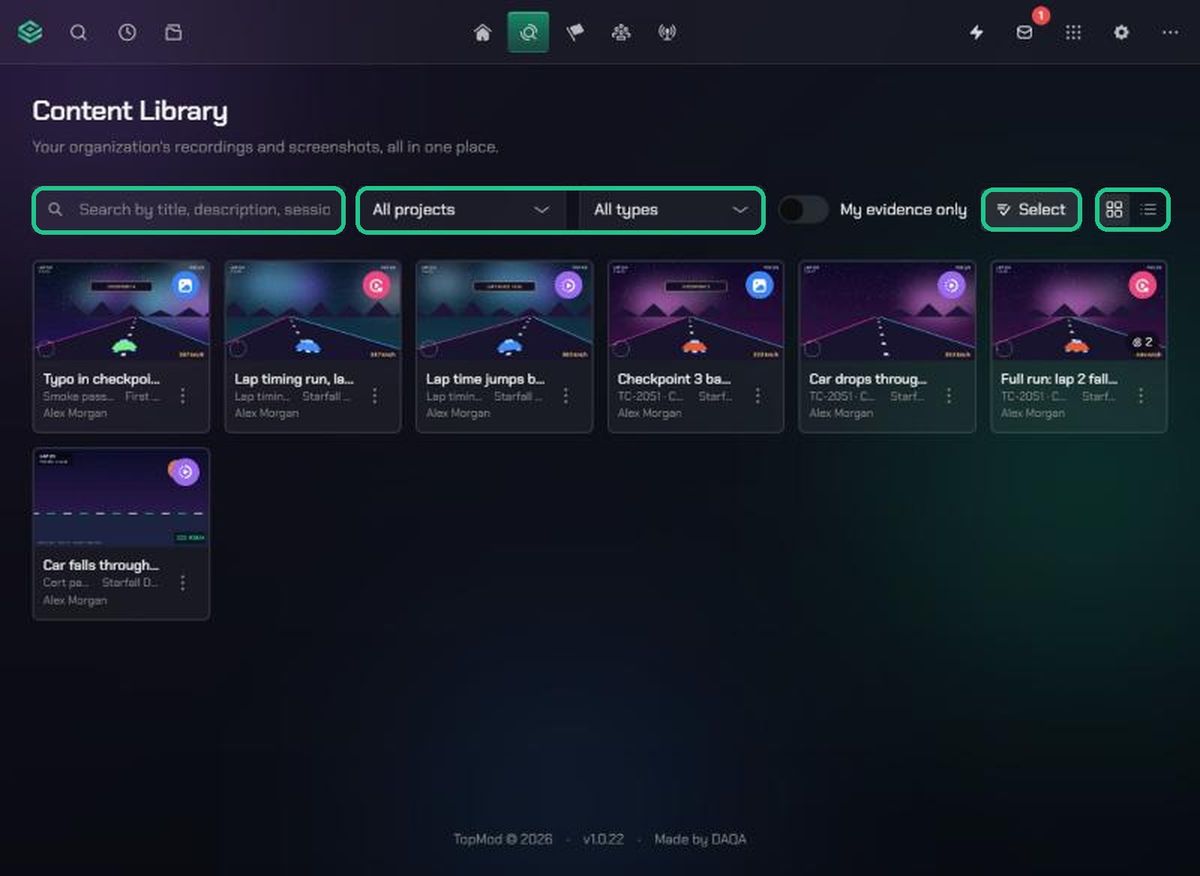Open the team members nav icon
Screen dimensions: 1200x876
click(x=621, y=32)
